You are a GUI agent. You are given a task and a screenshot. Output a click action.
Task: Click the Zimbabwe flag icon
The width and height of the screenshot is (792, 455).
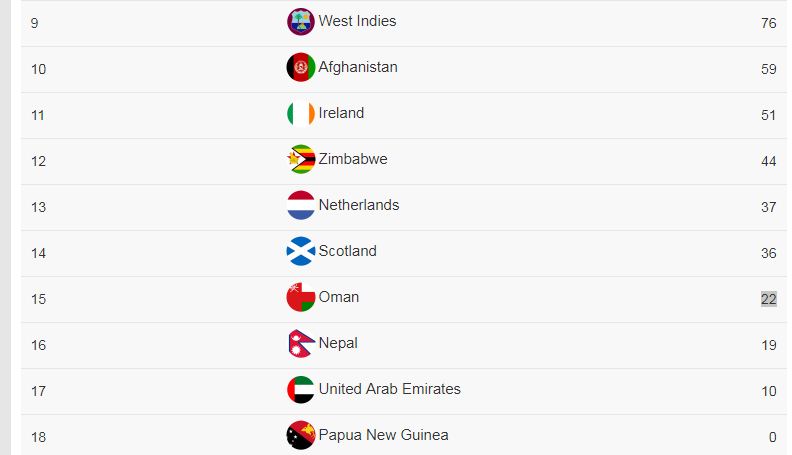[x=301, y=159]
